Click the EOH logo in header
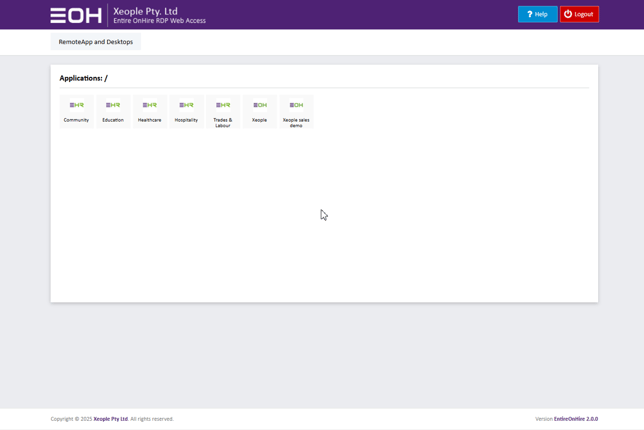 coord(76,16)
